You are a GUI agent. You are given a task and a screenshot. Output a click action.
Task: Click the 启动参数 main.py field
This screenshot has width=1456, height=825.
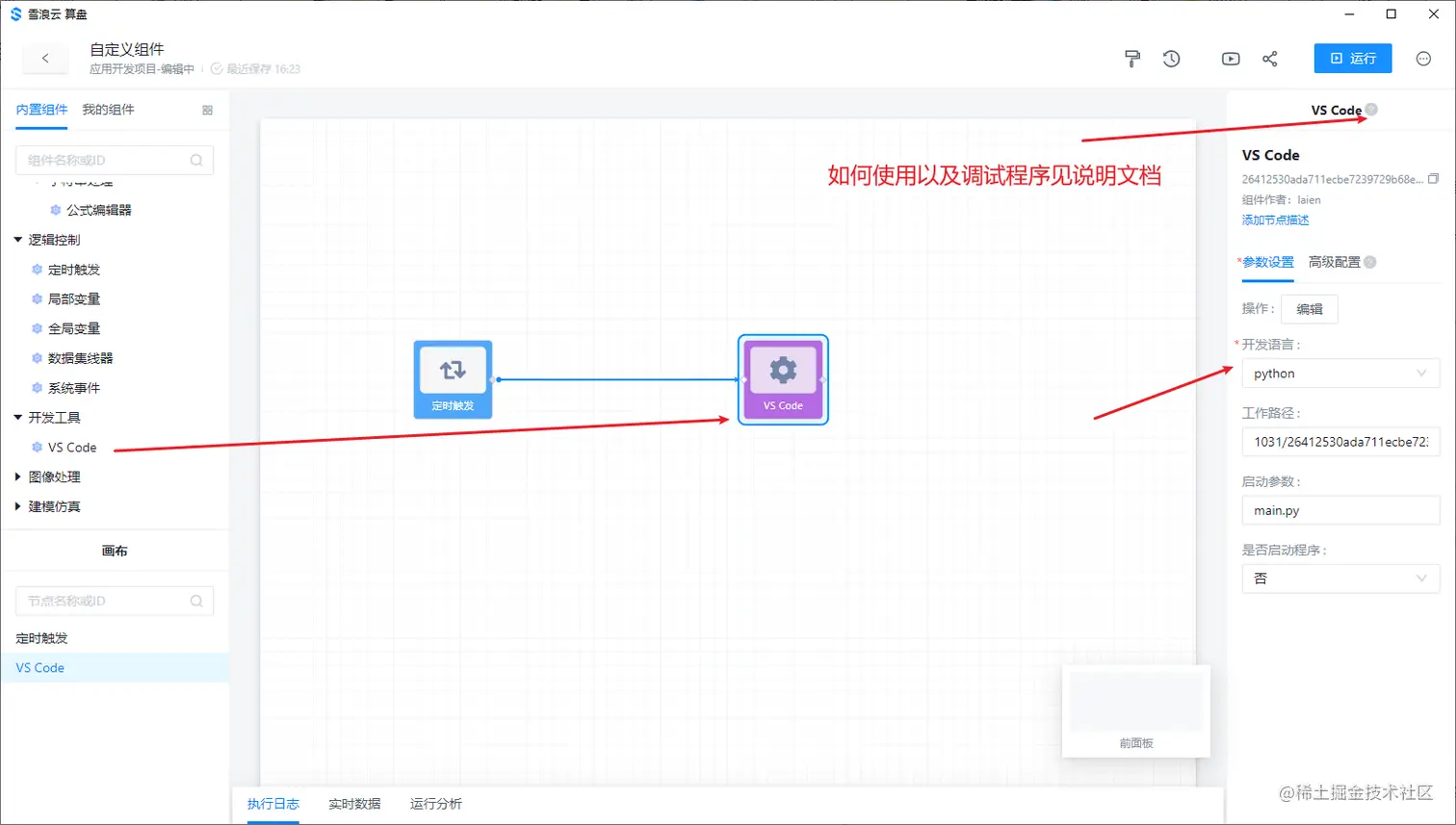coord(1340,510)
